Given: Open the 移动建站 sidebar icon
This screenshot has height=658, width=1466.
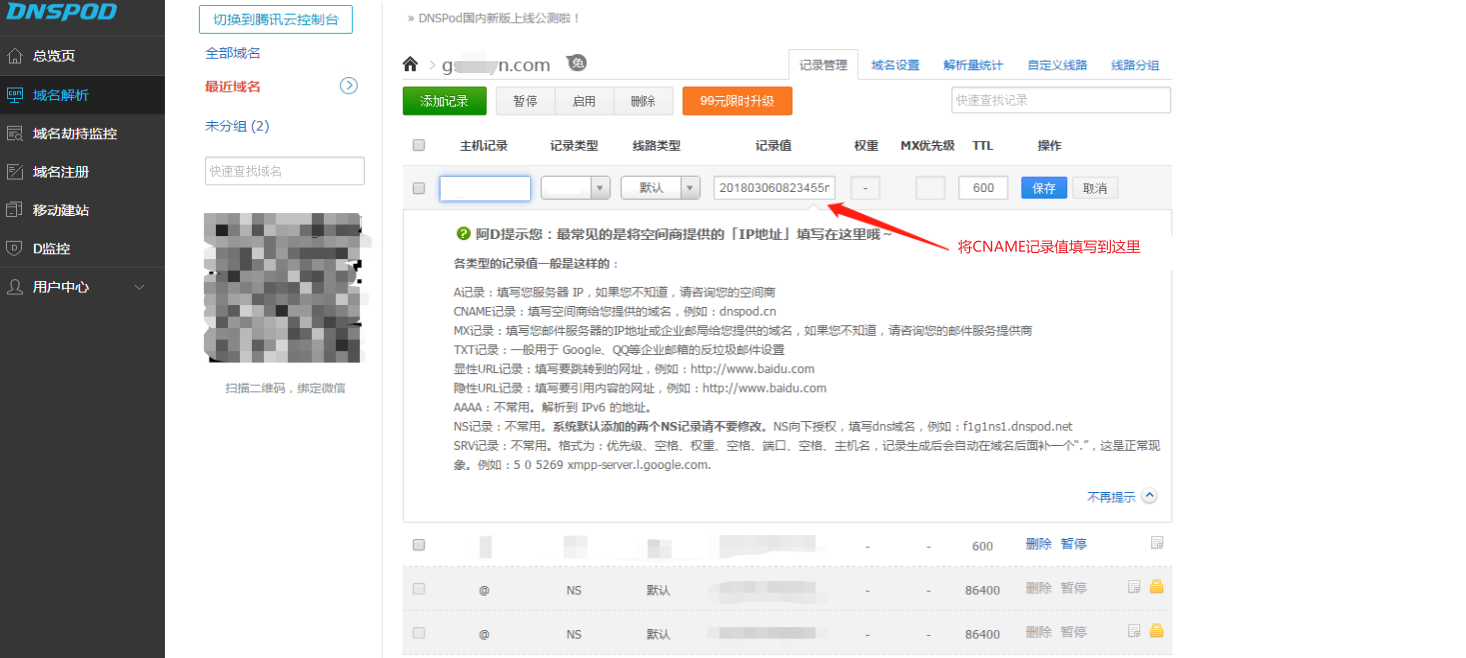Looking at the screenshot, I should 14,210.
